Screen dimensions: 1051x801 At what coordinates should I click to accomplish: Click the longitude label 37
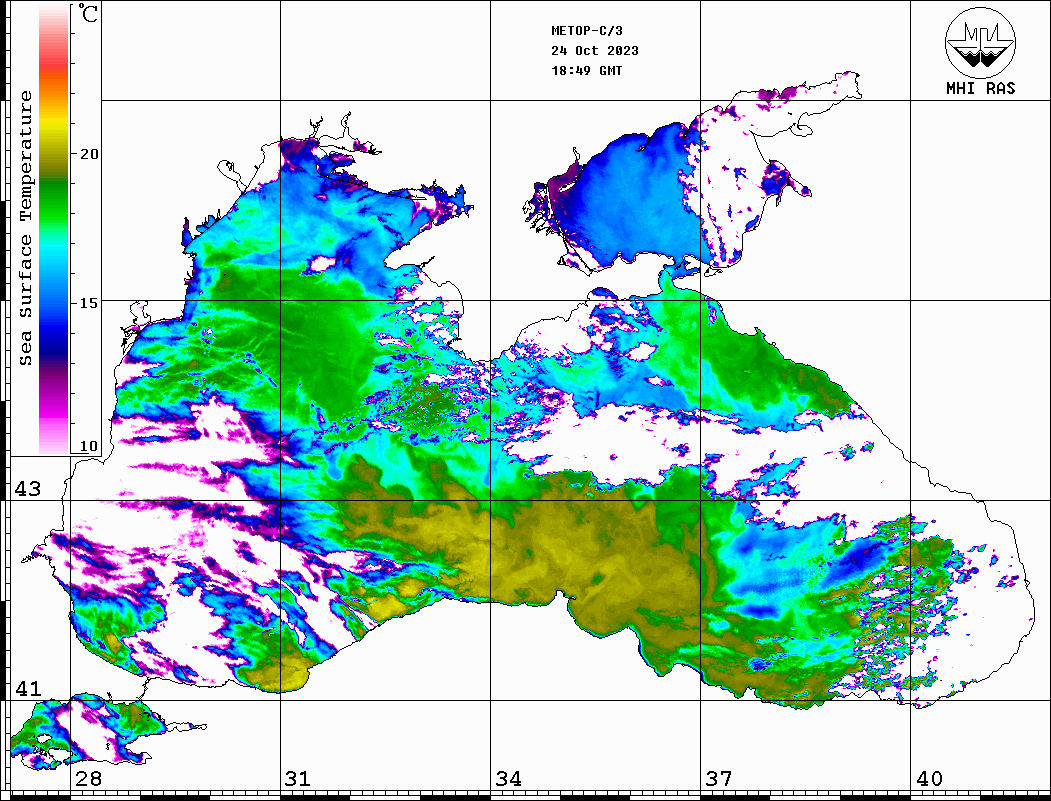719,779
